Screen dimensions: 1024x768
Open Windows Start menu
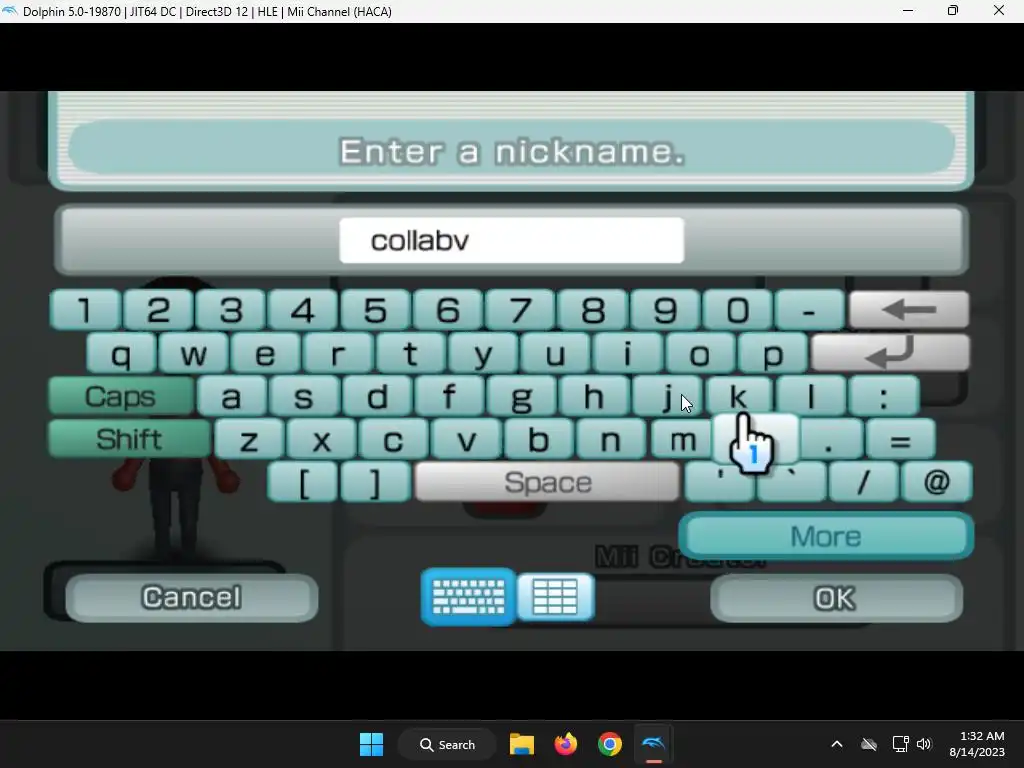coord(372,744)
